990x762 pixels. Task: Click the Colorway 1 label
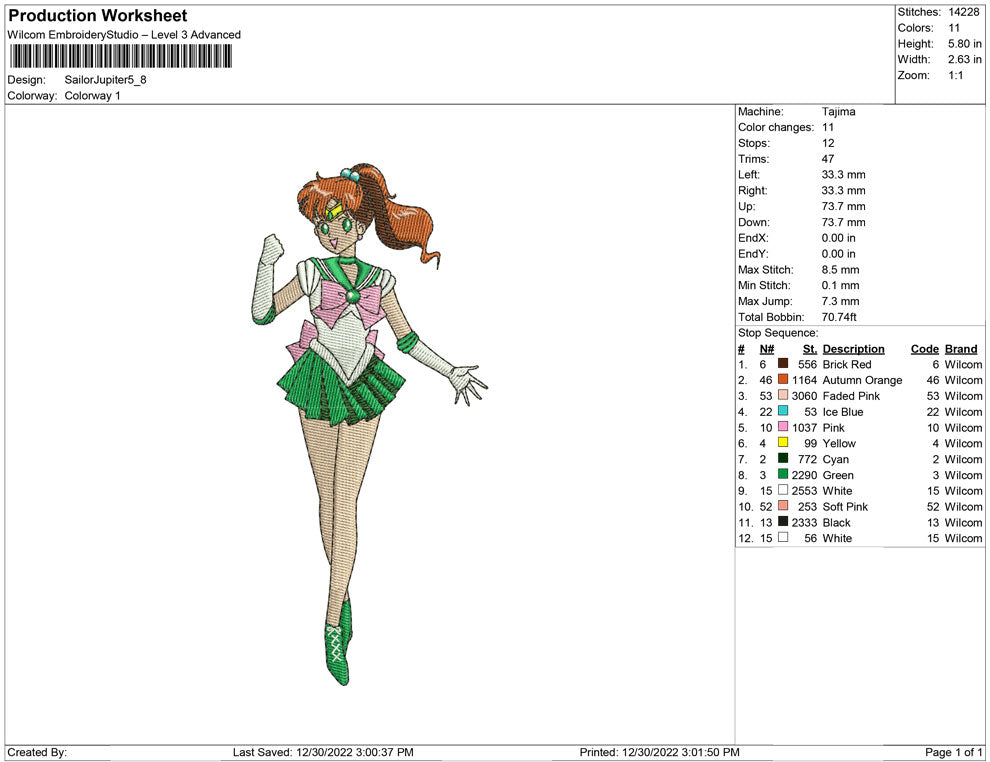[92, 96]
